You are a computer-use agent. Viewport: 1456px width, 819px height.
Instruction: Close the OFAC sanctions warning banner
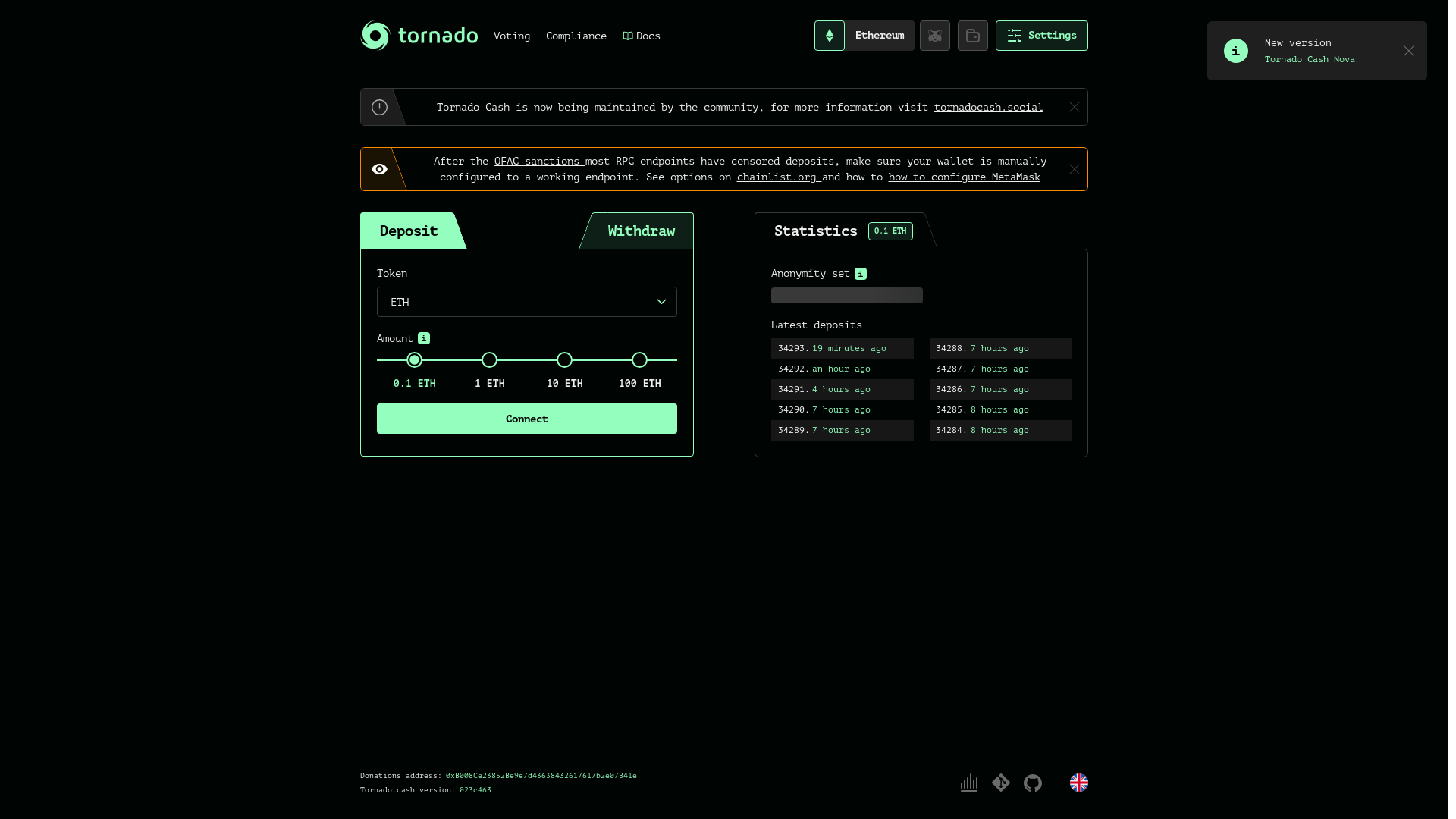(x=1074, y=169)
